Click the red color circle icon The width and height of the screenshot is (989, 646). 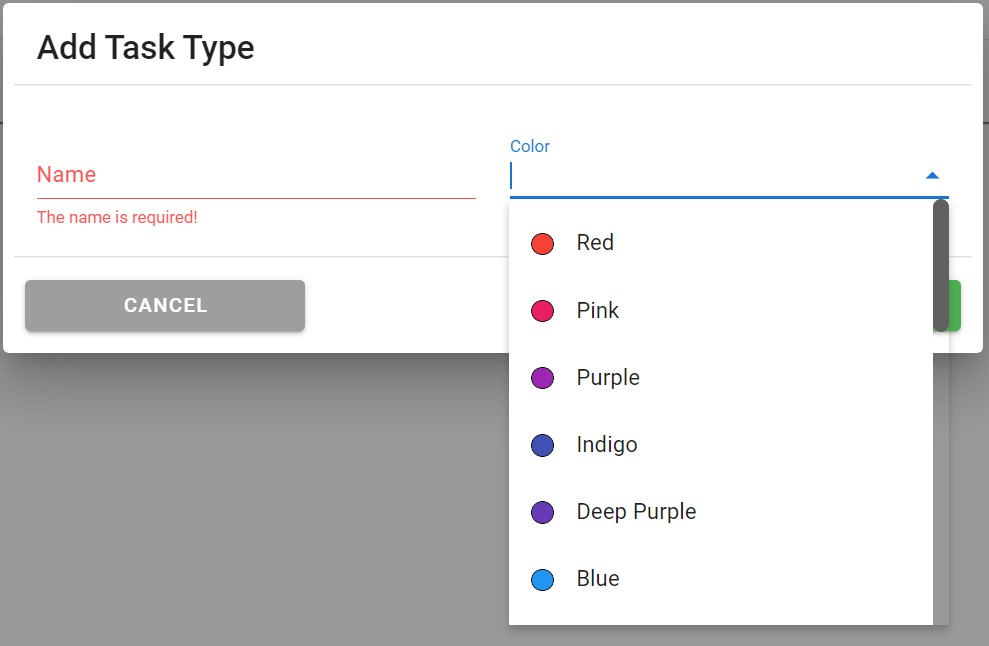point(542,244)
